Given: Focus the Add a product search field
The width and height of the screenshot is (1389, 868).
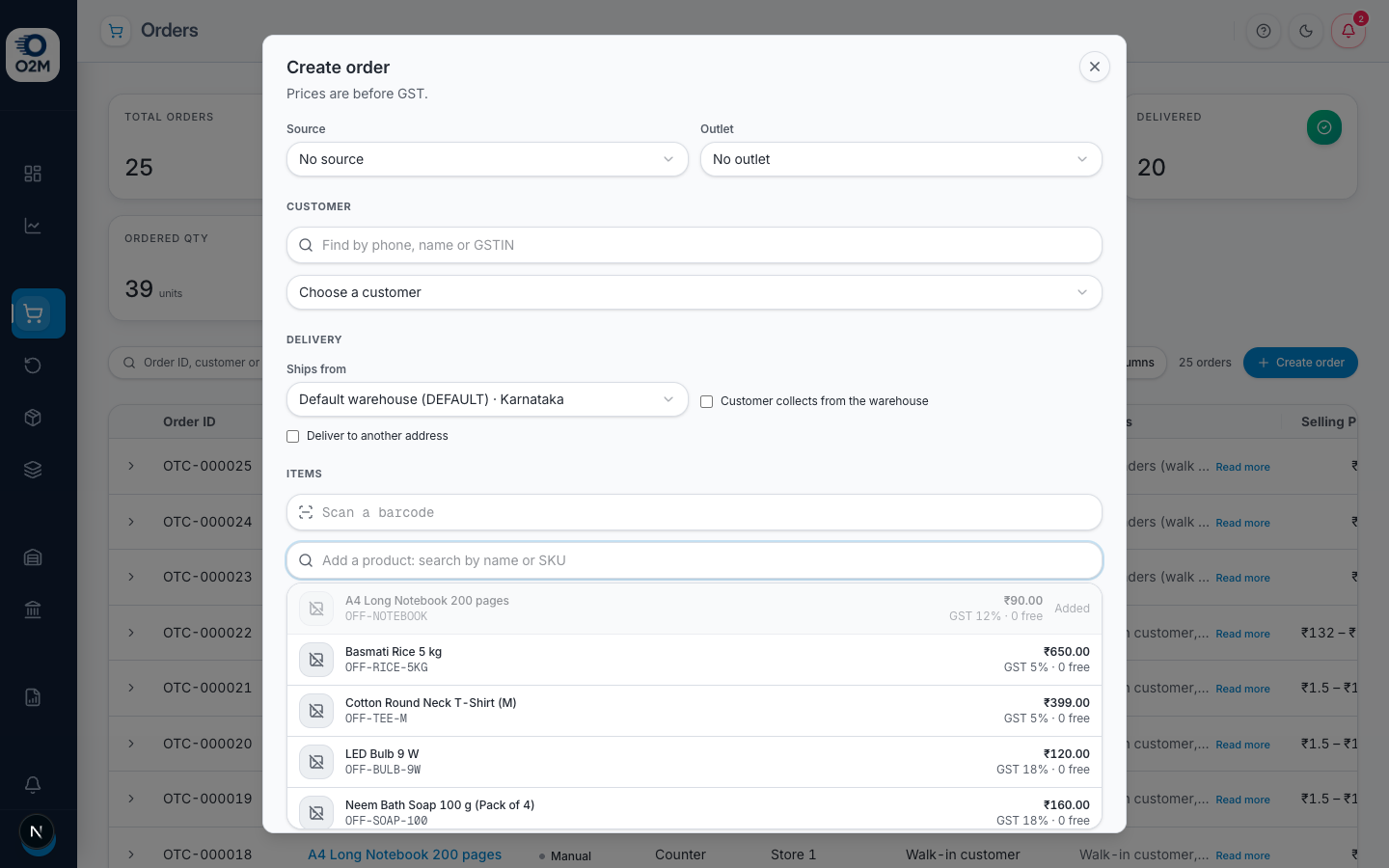Looking at the screenshot, I should [694, 560].
